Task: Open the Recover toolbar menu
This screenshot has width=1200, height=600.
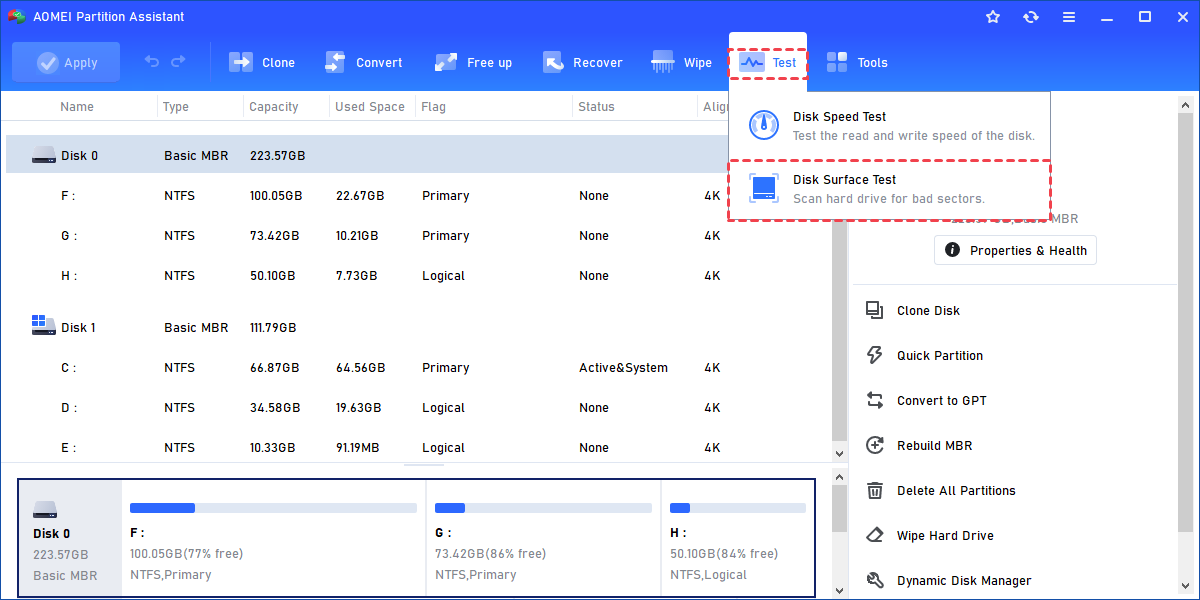Action: 583,62
